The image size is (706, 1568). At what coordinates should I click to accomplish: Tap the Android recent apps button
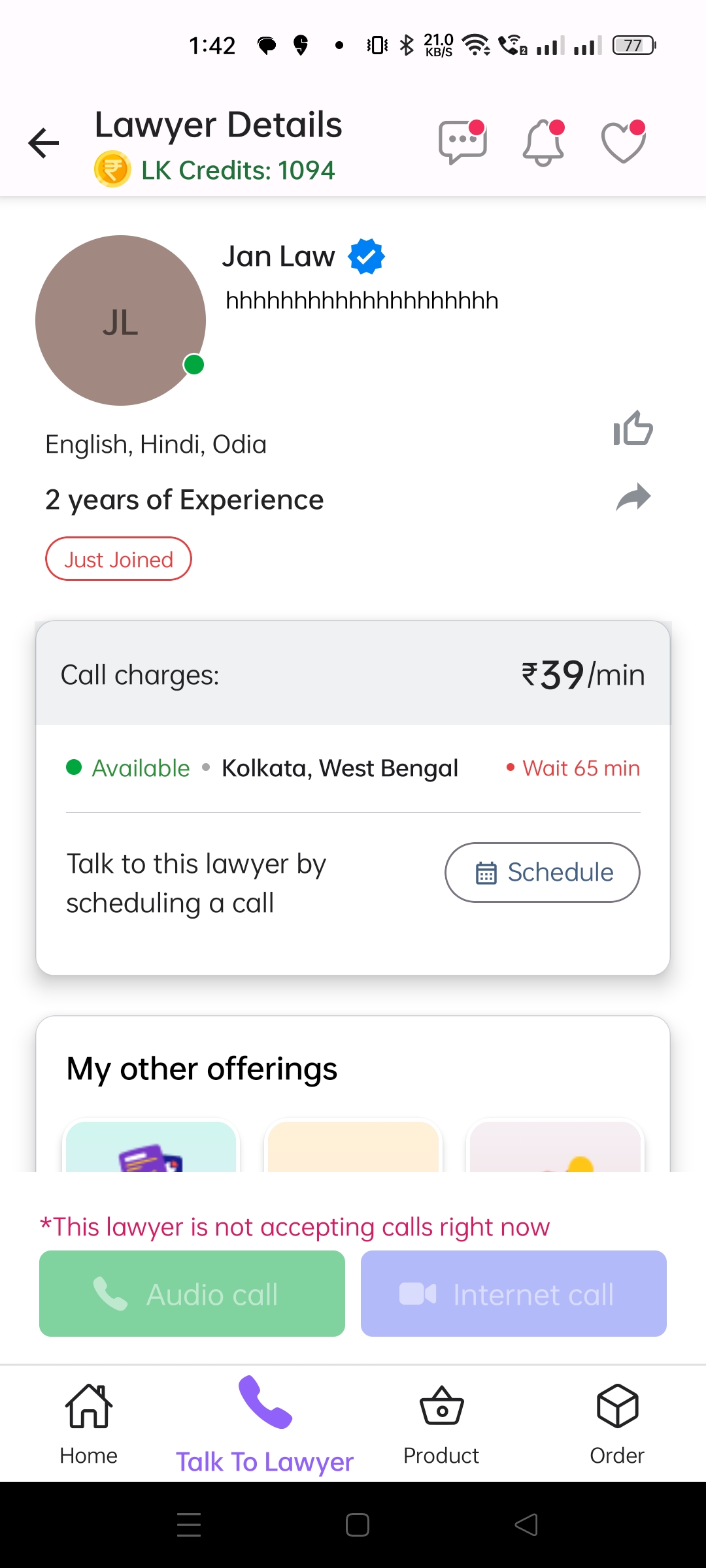coord(189,1524)
